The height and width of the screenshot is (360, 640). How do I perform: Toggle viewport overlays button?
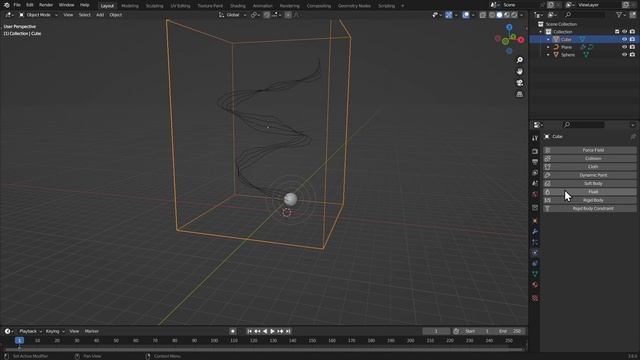[466, 15]
